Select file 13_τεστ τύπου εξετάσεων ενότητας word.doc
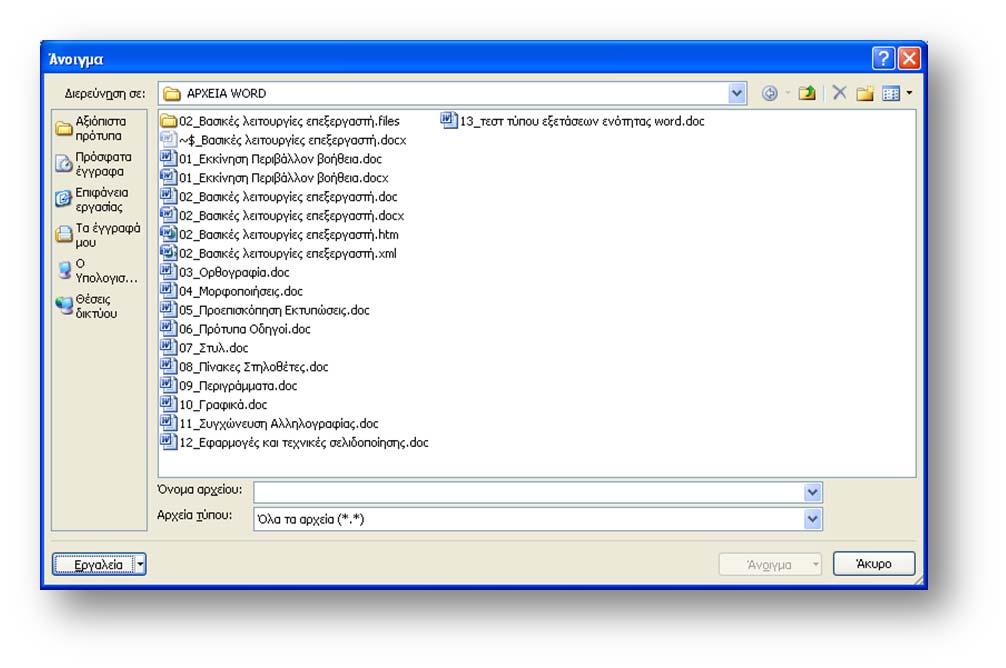This screenshot has height=668, width=1006. (572, 121)
